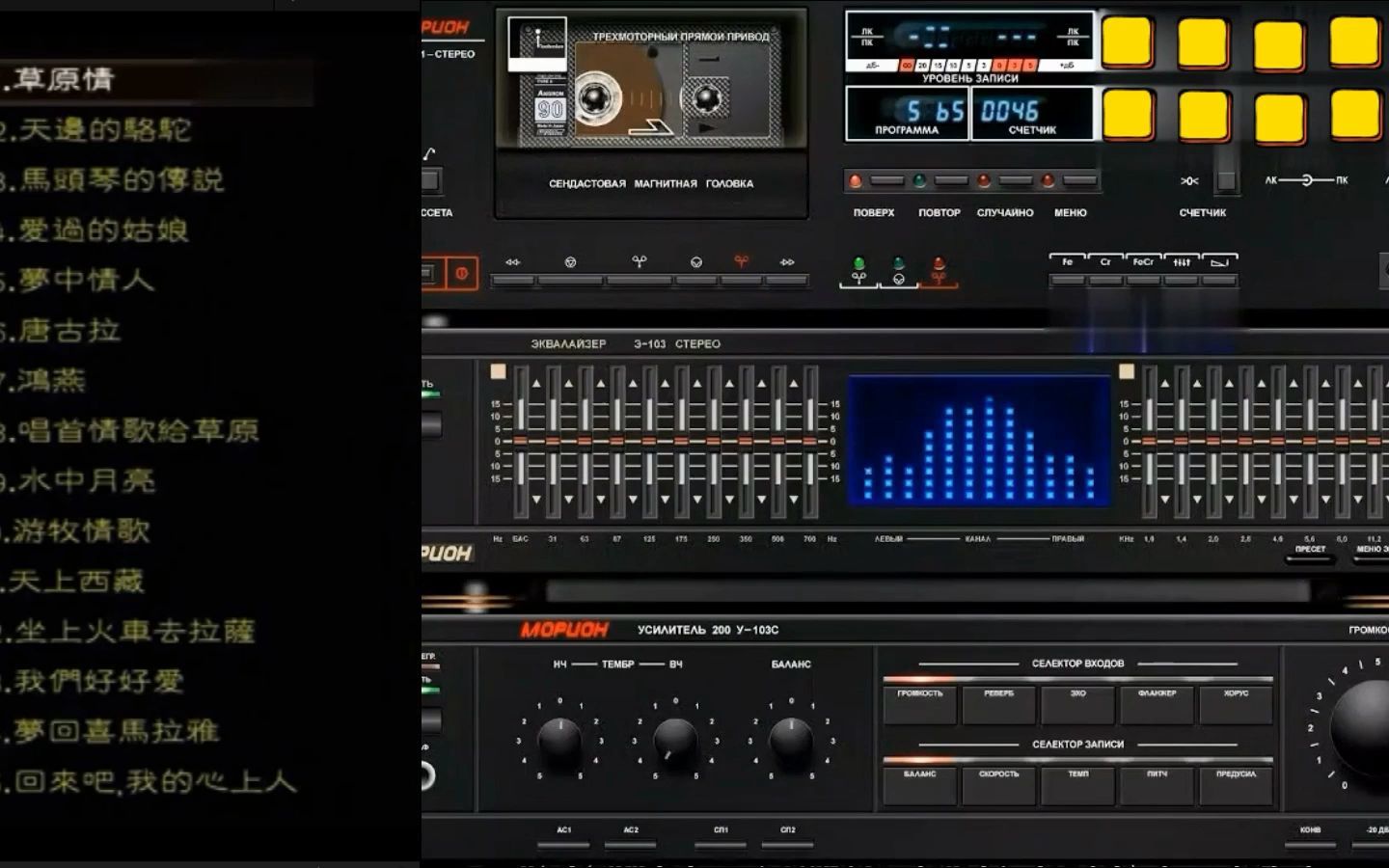1389x868 pixels.
Task: Select playlist track 水中月亮
Action: coord(86,480)
